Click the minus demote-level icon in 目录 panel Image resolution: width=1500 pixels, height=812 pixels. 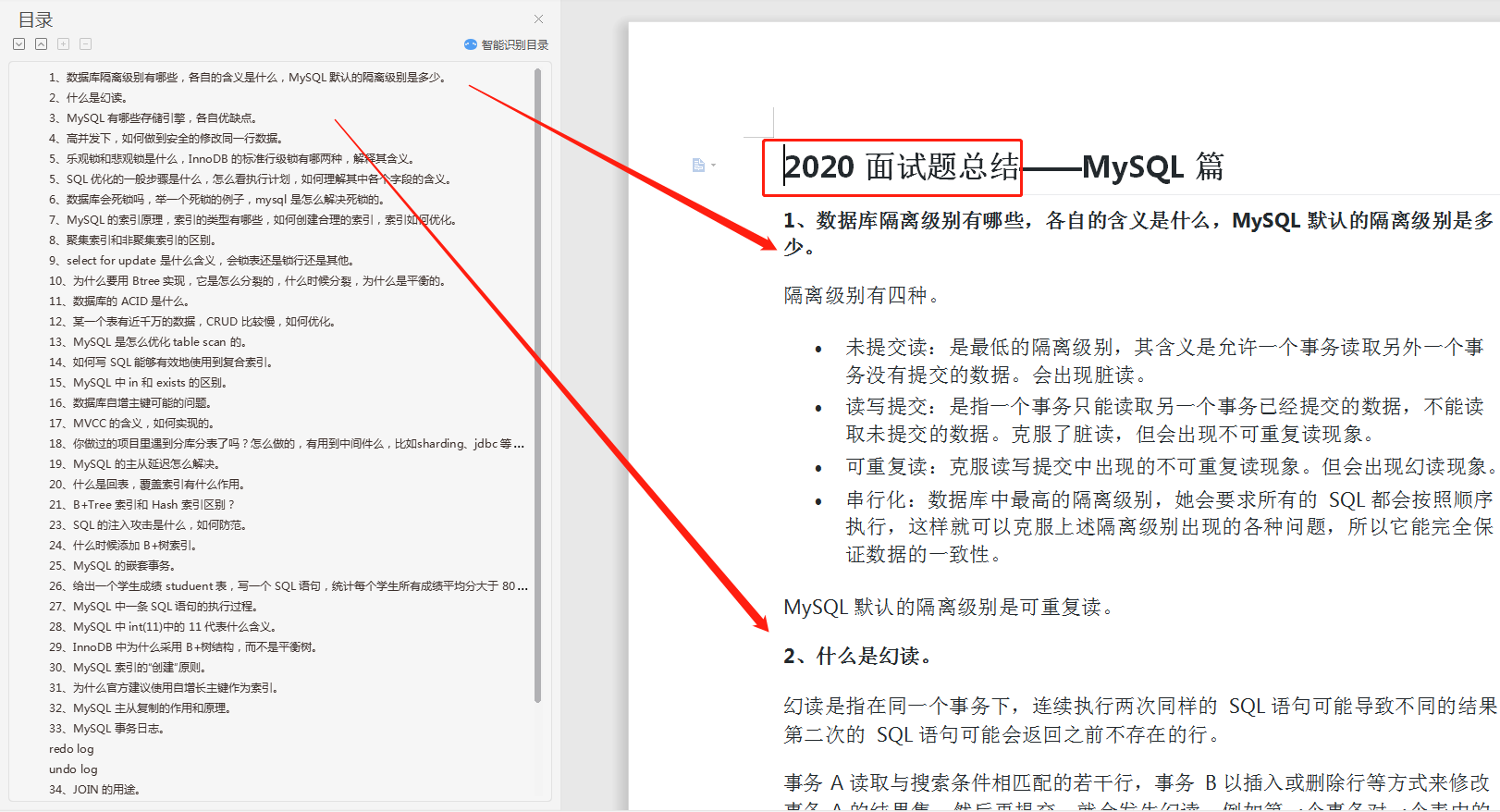[x=85, y=44]
